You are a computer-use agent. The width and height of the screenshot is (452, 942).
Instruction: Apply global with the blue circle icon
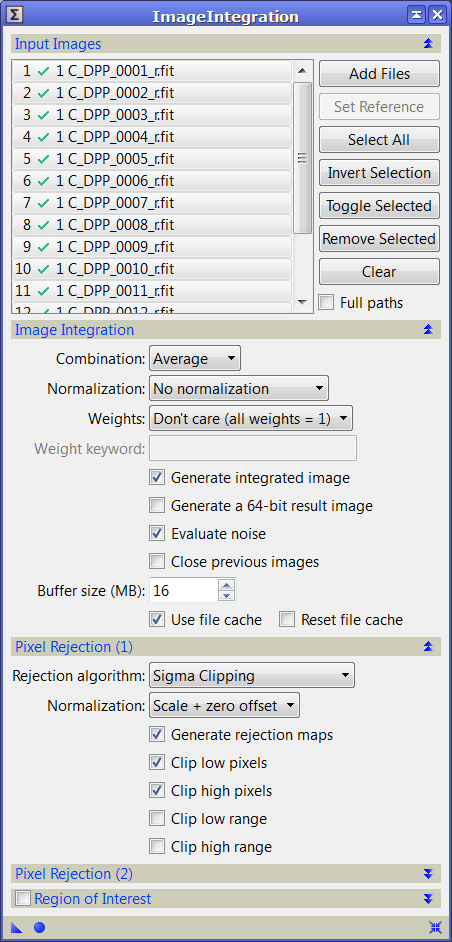(x=40, y=927)
